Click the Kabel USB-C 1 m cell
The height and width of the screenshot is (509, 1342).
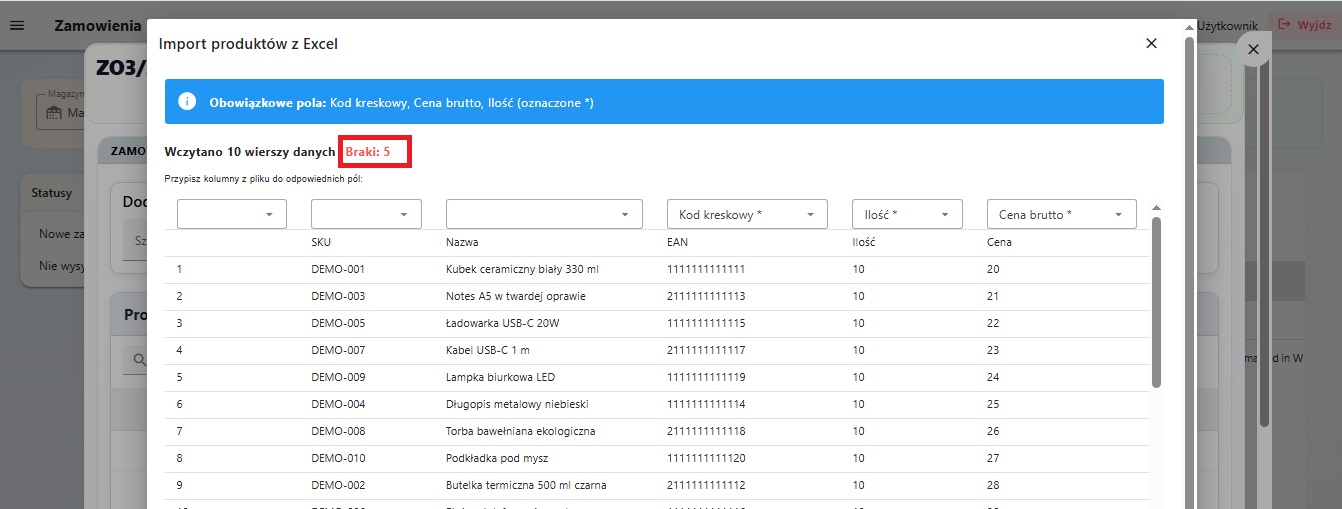488,350
